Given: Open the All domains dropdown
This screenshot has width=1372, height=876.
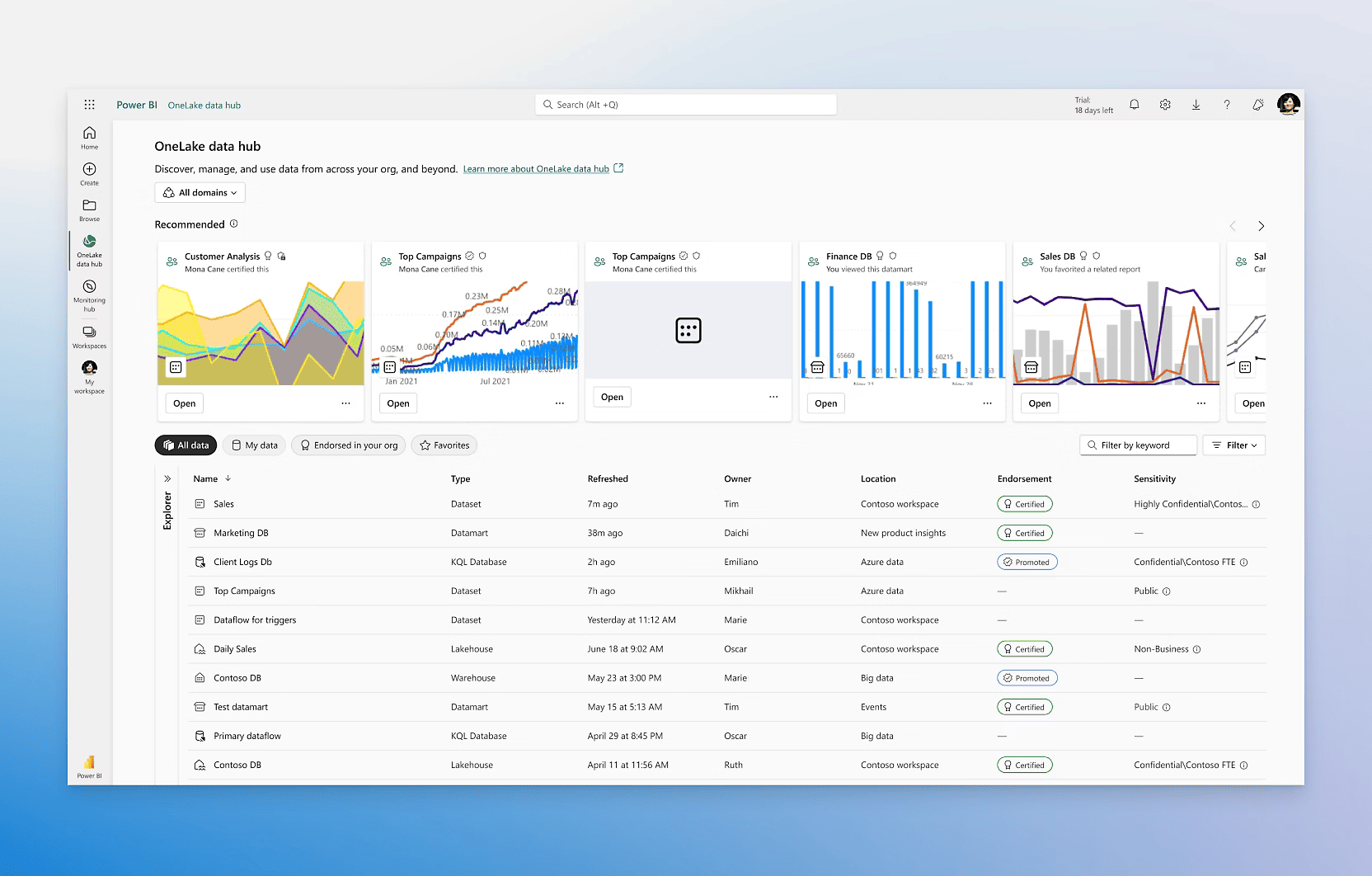Looking at the screenshot, I should (200, 192).
